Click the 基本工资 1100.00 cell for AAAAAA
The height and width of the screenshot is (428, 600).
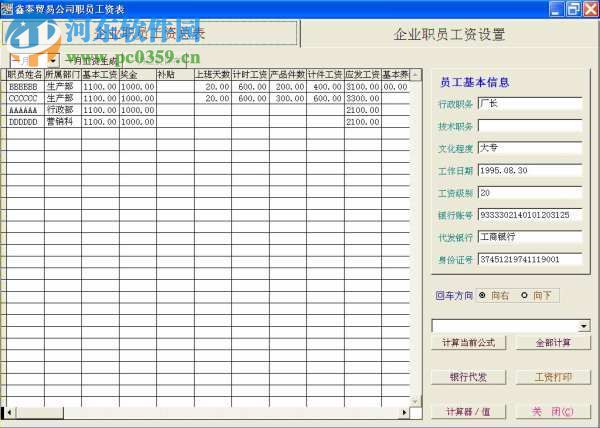(x=100, y=110)
